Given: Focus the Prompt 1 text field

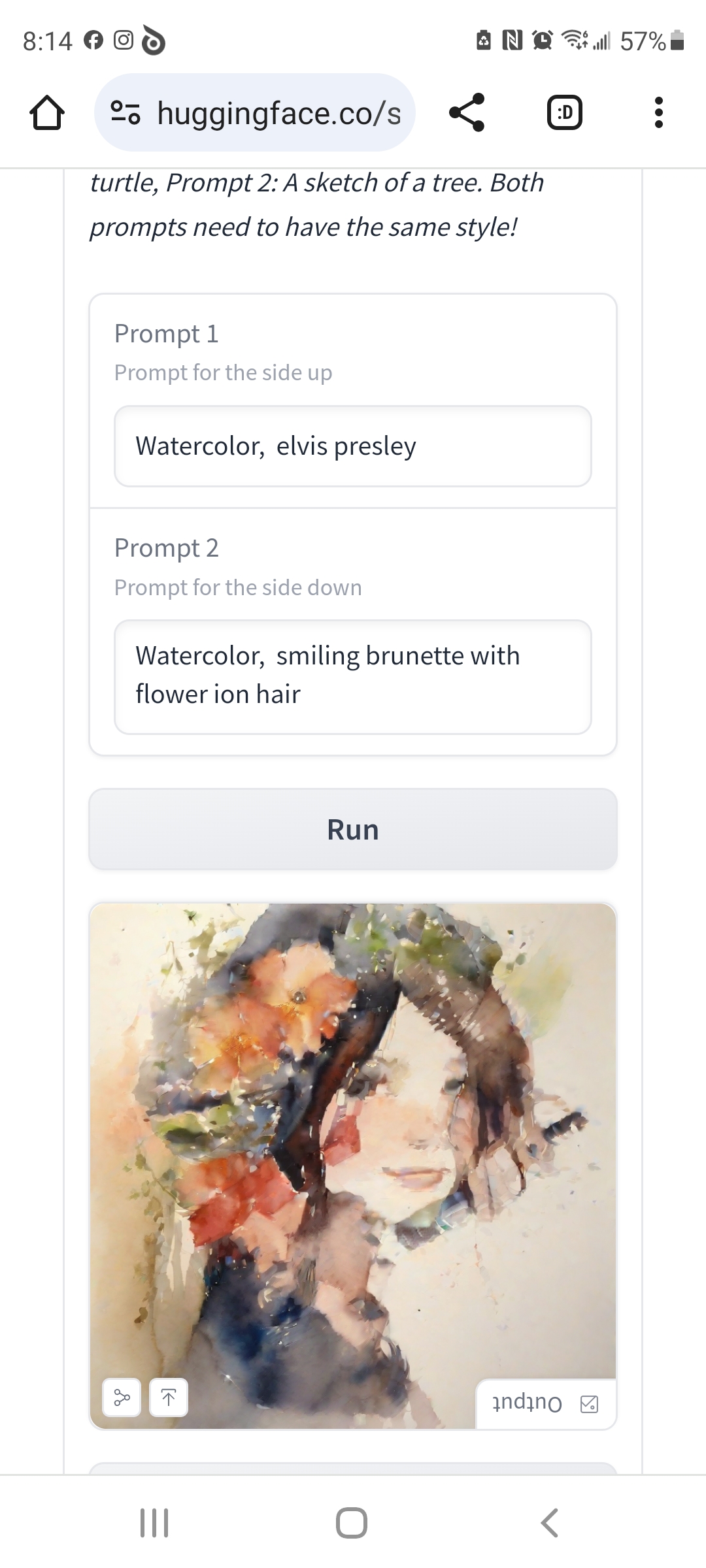Looking at the screenshot, I should pyautogui.click(x=353, y=446).
